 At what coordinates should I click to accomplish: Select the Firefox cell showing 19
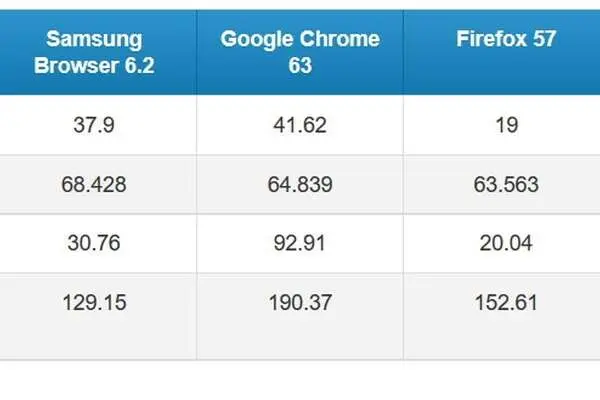[502, 125]
